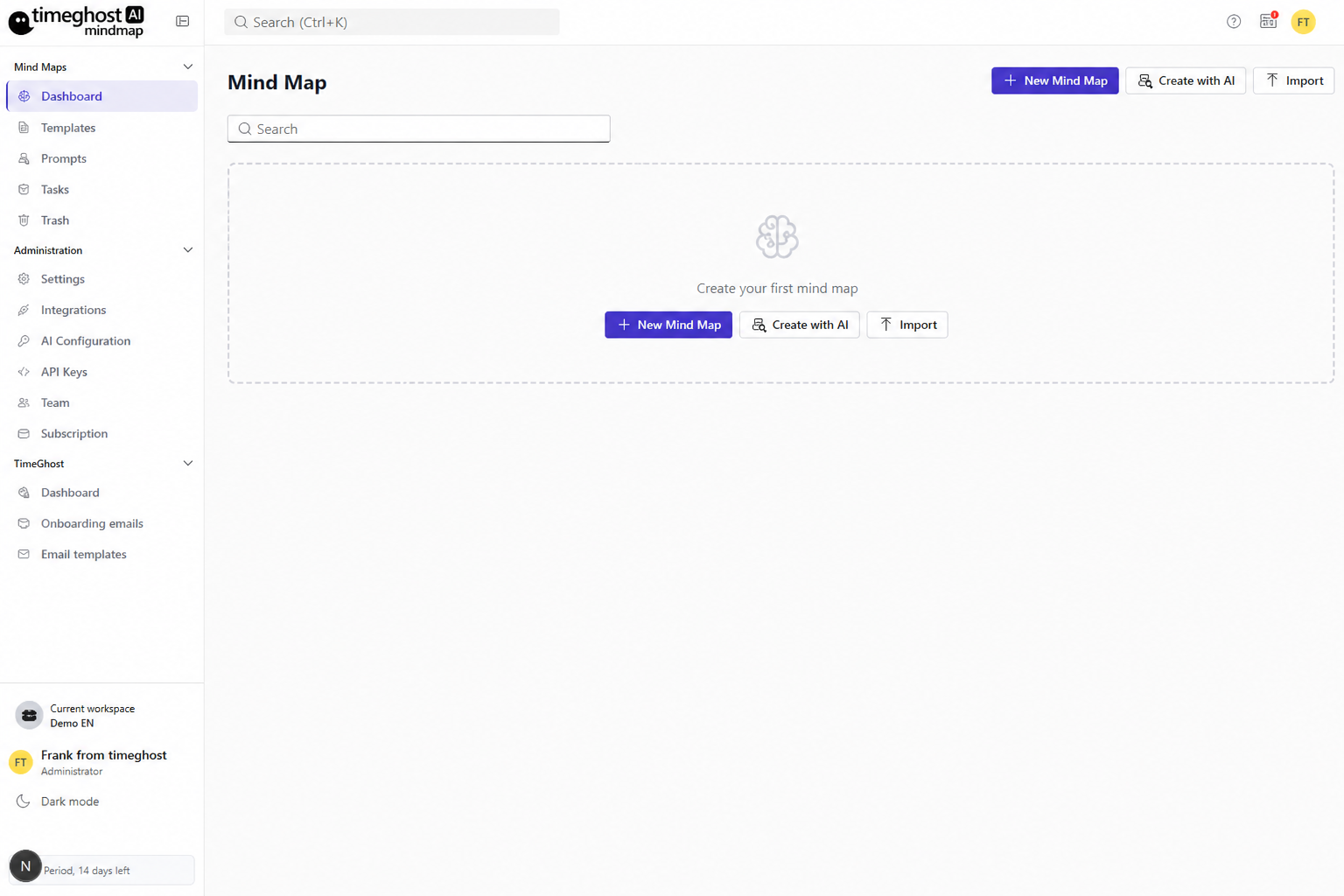
Task: Collapse the Mind Maps section
Action: (x=187, y=67)
